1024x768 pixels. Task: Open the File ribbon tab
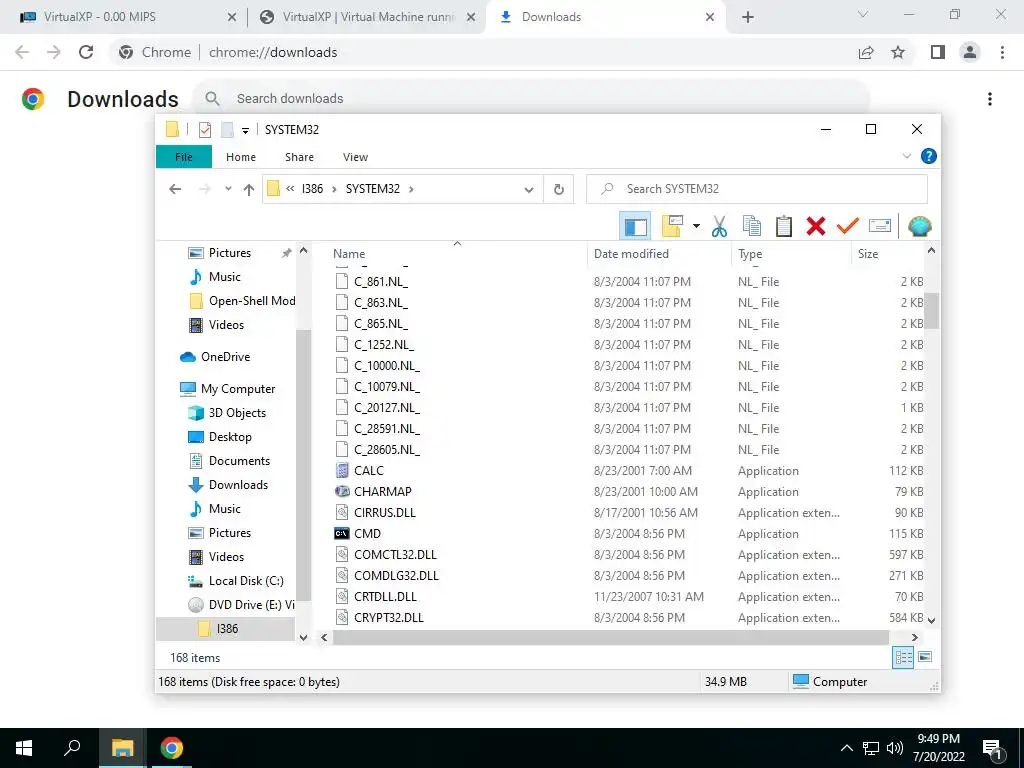184,157
